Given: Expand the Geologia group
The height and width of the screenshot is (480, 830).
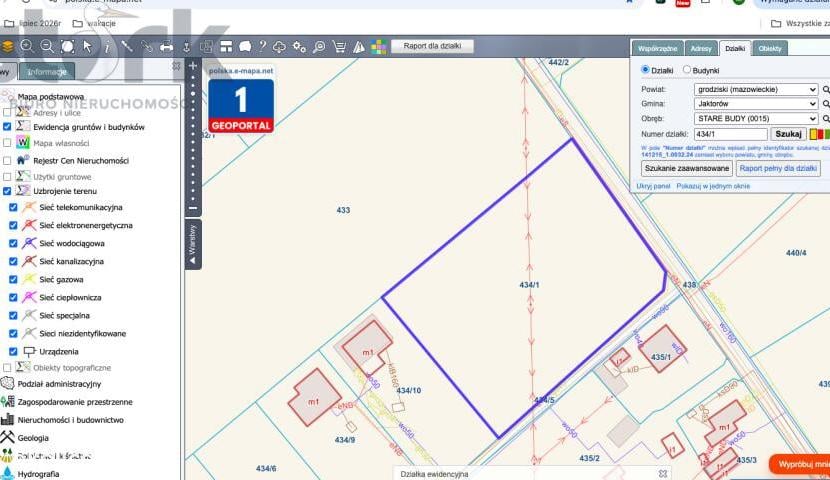Looking at the screenshot, I should coord(33,438).
